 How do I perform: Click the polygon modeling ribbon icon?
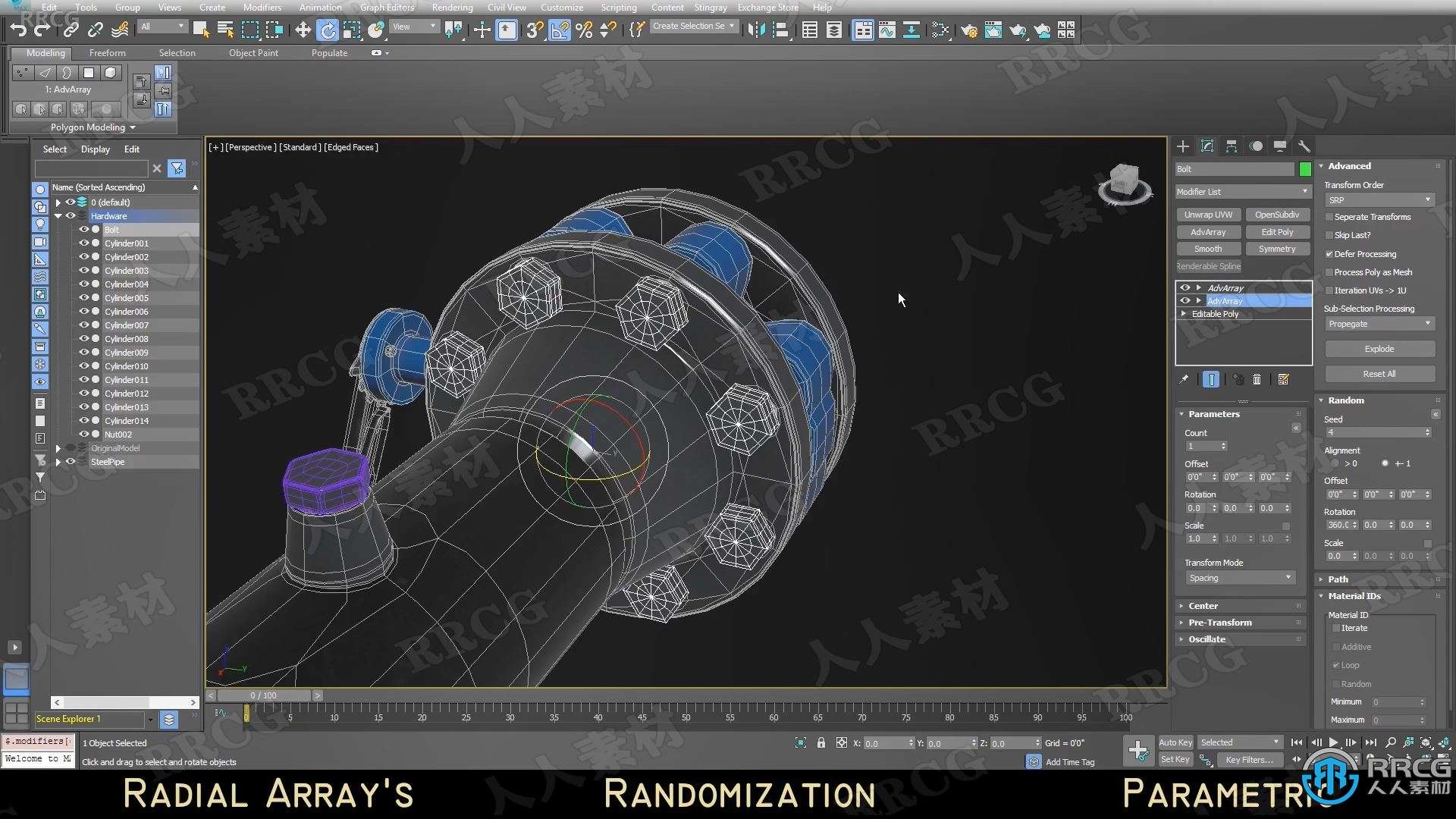click(x=90, y=127)
